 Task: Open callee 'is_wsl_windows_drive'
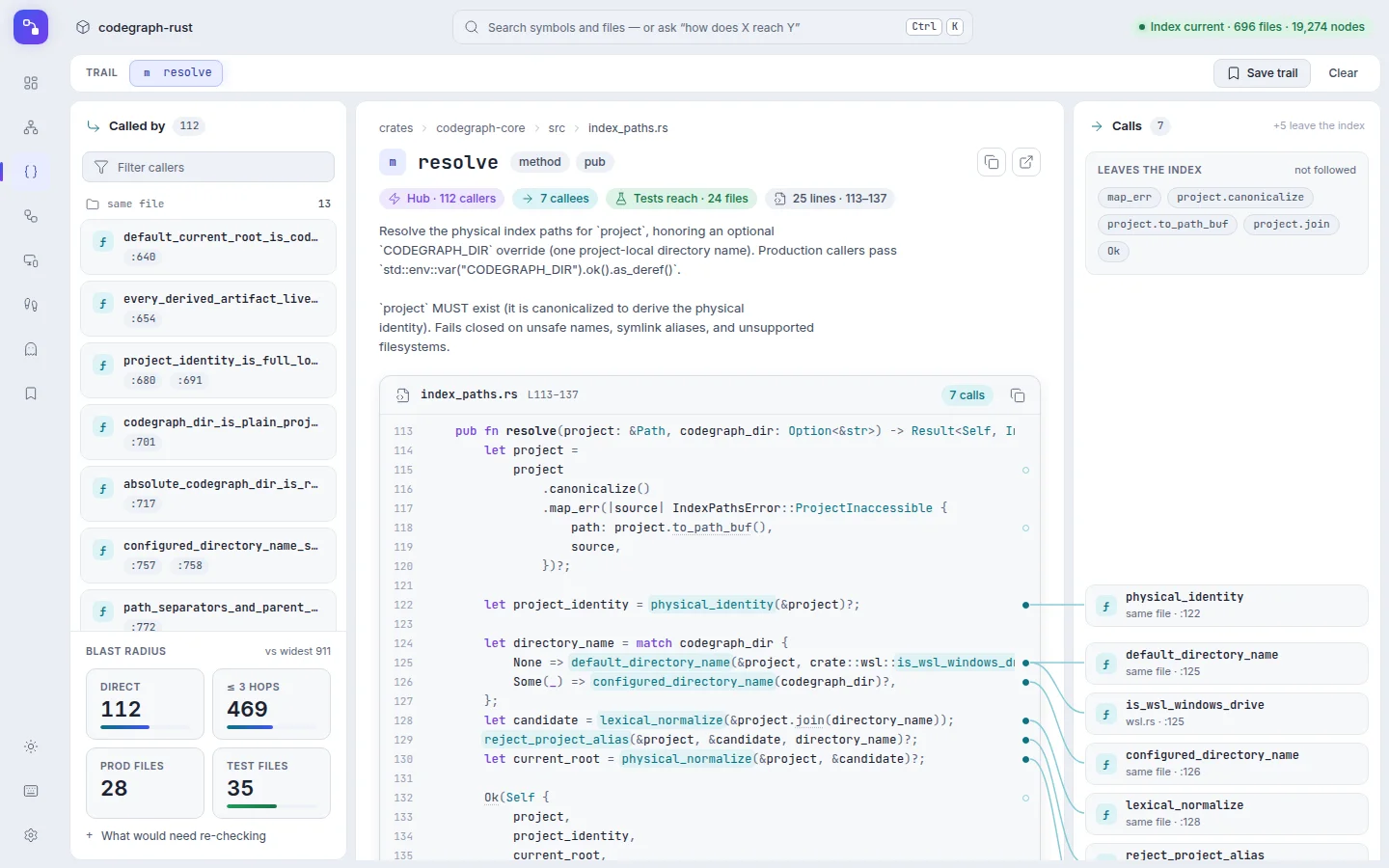(x=1227, y=713)
